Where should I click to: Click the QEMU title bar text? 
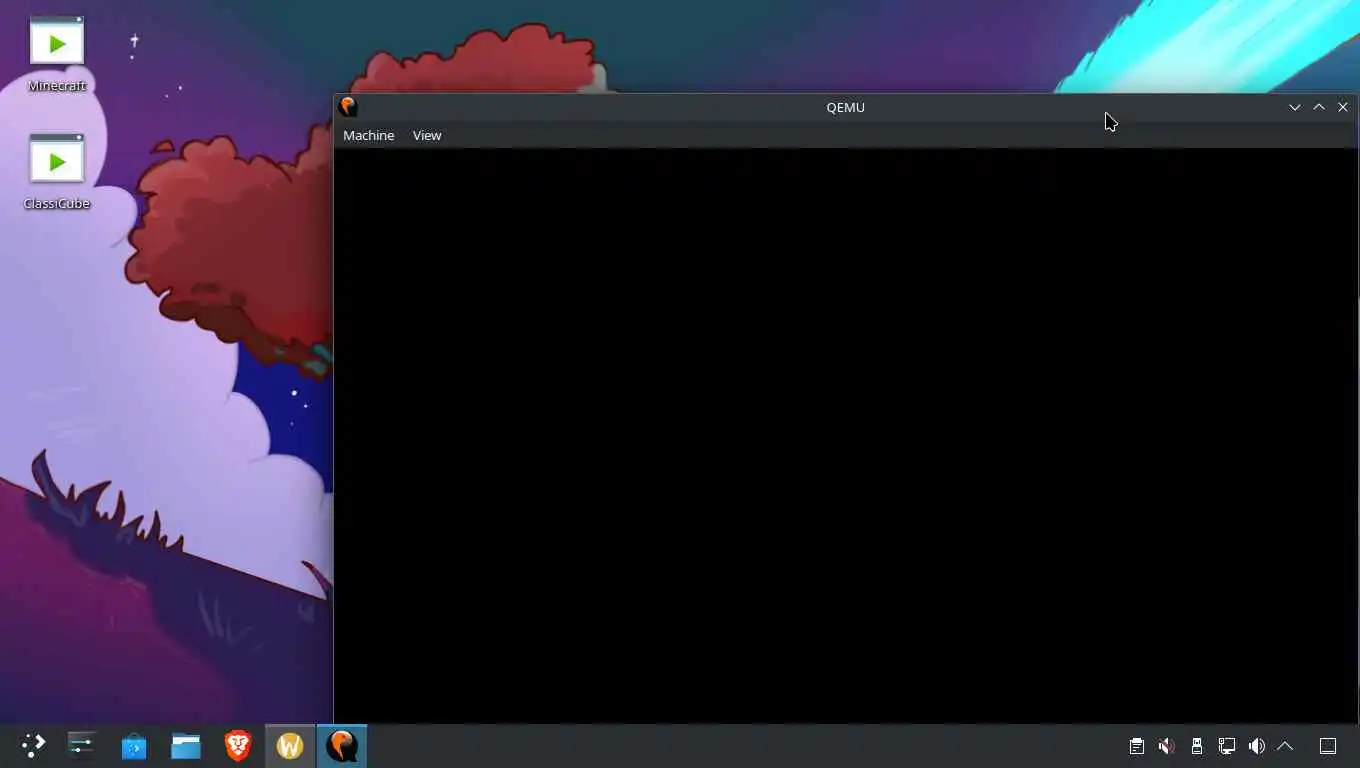click(x=845, y=107)
